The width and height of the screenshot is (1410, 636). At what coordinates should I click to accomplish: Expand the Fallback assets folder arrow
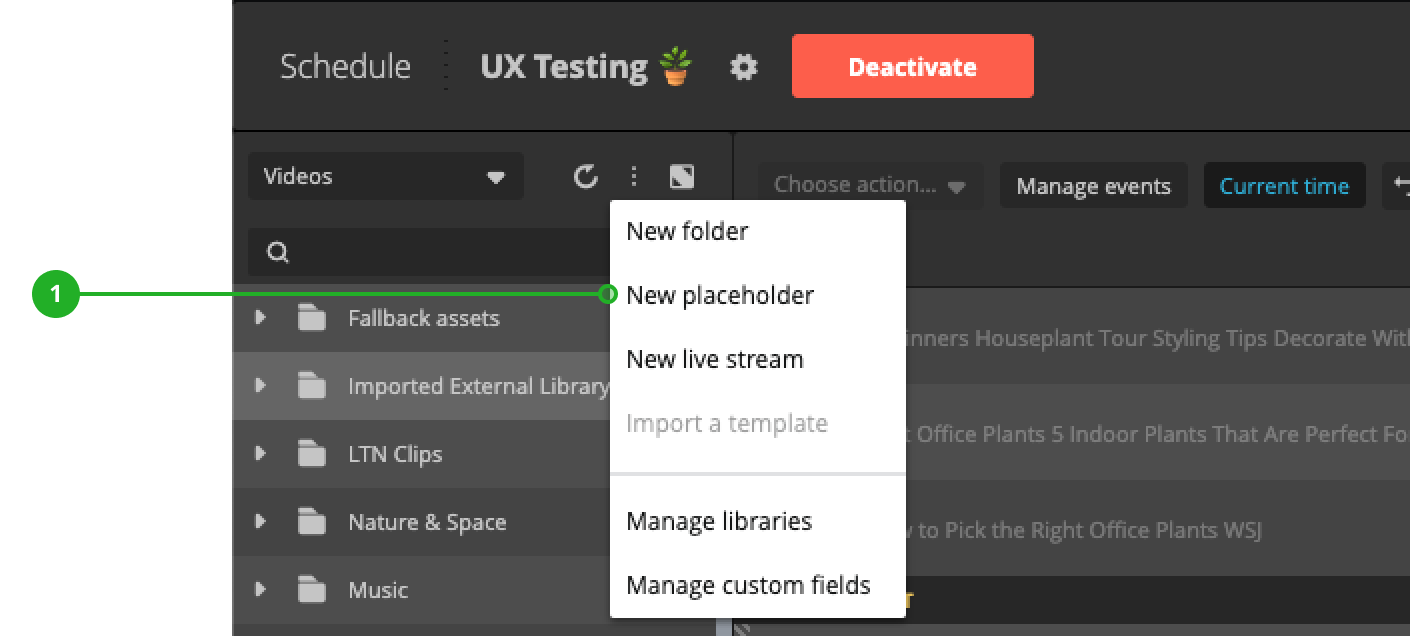click(261, 318)
